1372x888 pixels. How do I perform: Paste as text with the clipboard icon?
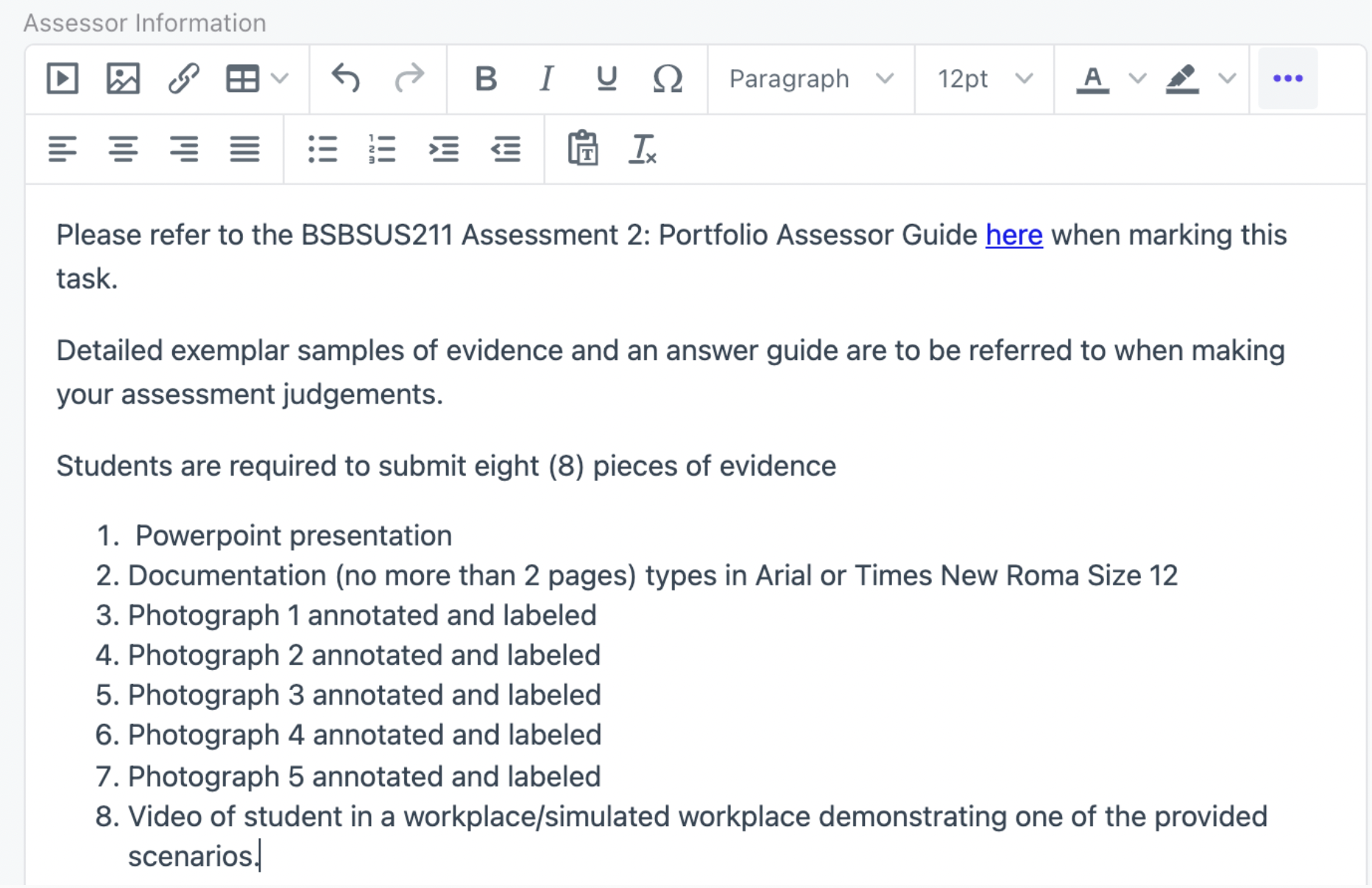(582, 149)
